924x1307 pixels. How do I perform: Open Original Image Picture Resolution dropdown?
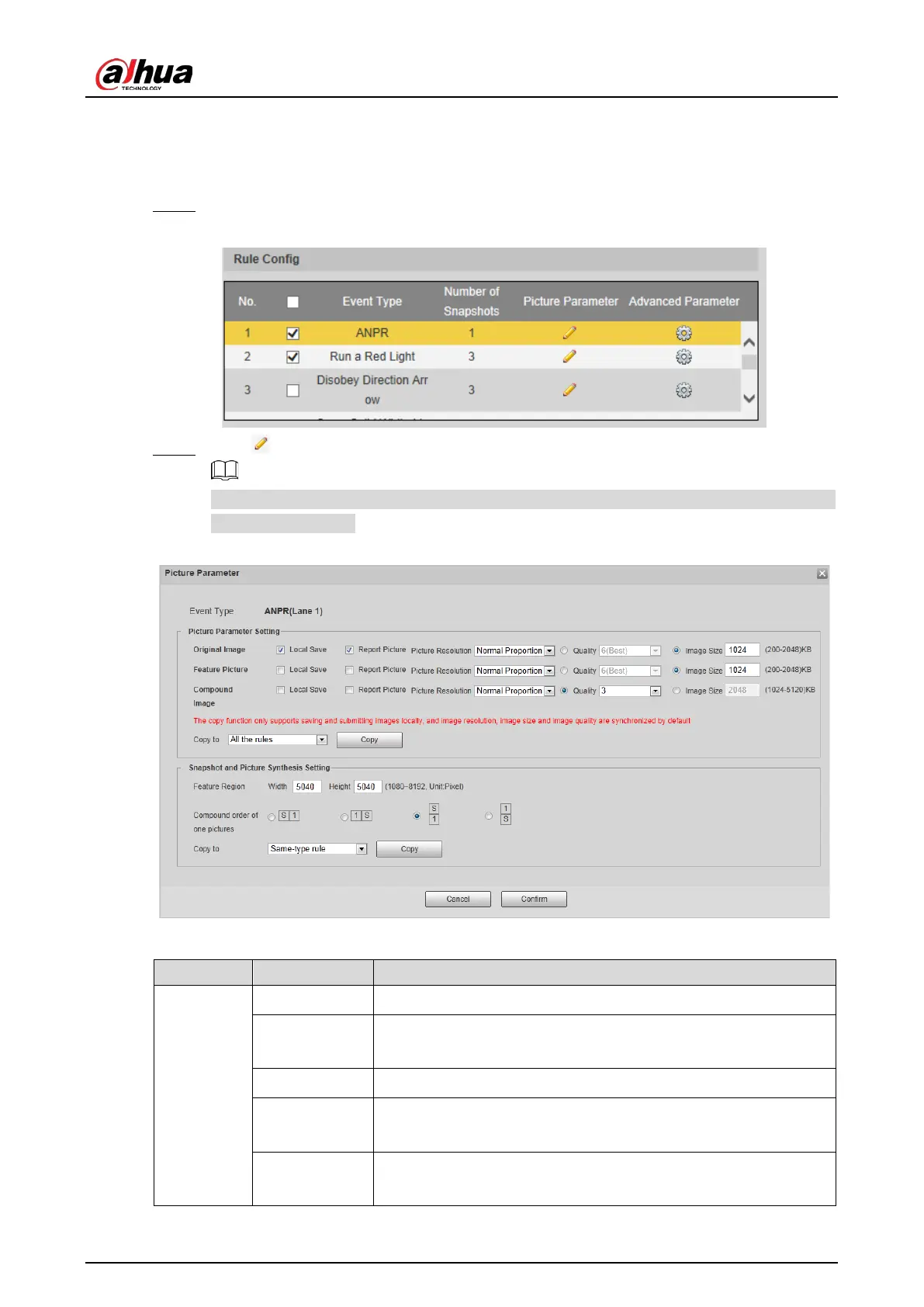point(515,651)
